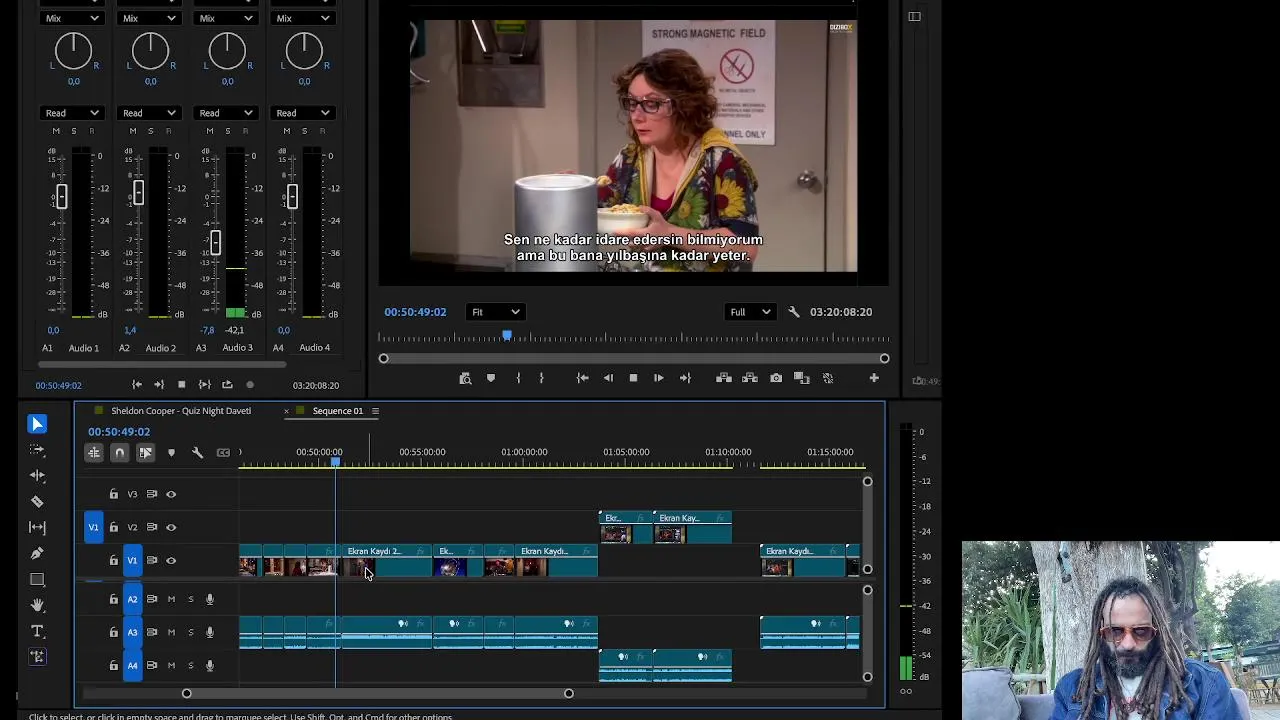Click the record button in audio mixer
This screenshot has width=1280, height=720.
tap(250, 385)
